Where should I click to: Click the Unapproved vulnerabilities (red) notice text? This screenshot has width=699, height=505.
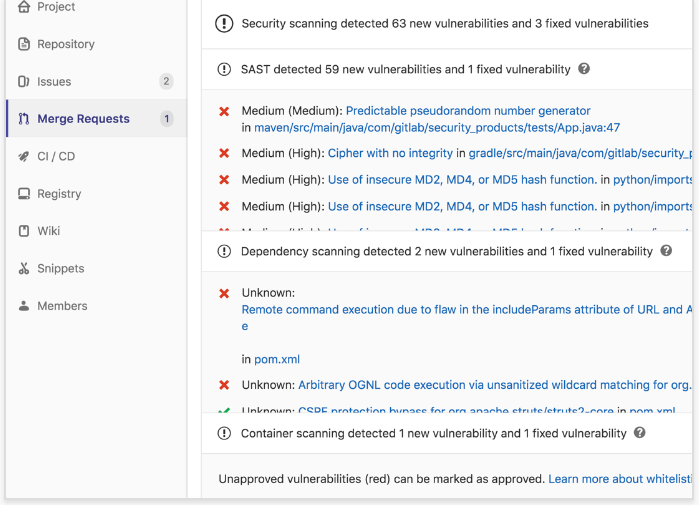(x=382, y=479)
